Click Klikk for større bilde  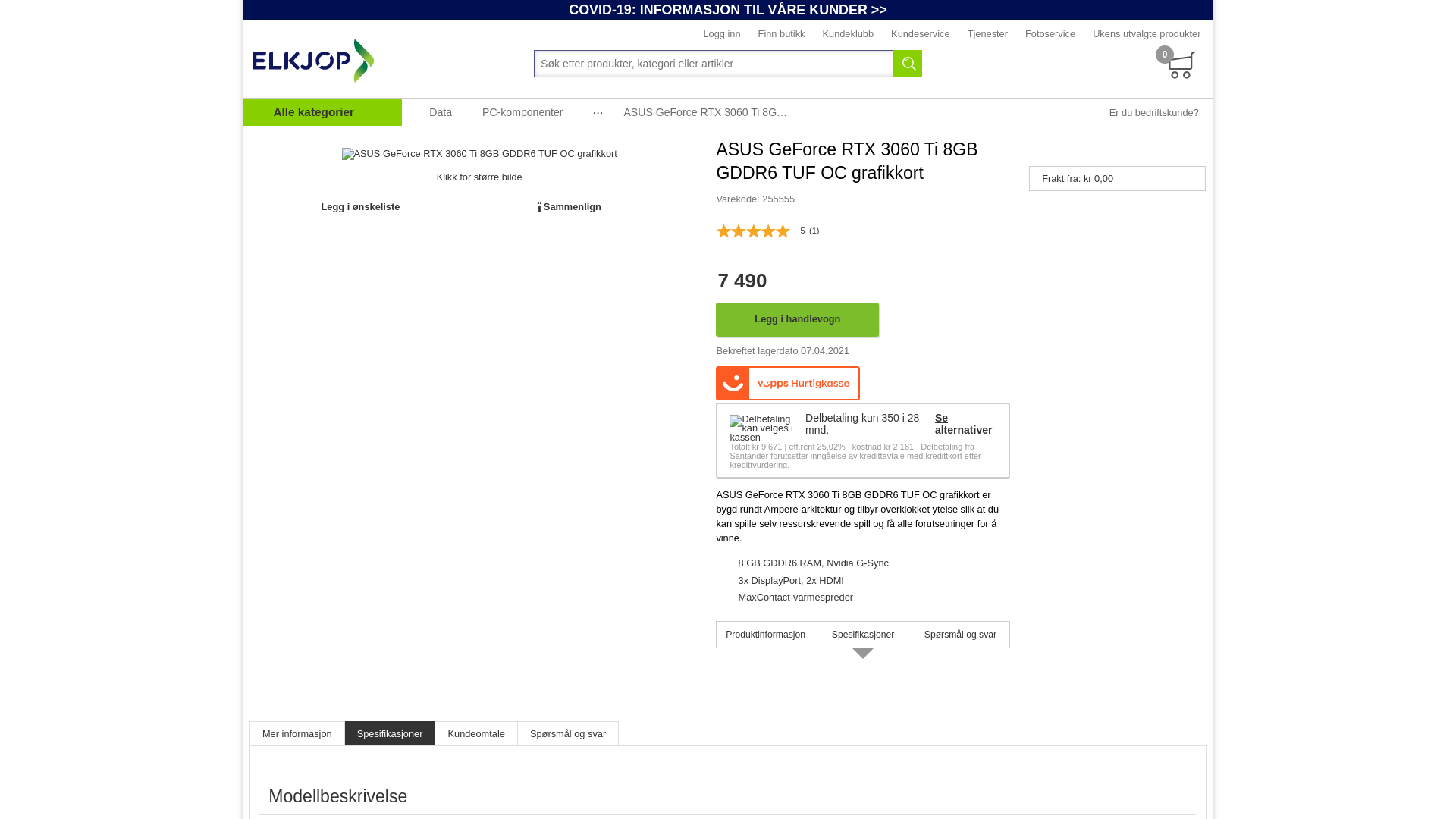pyautogui.click(x=479, y=177)
